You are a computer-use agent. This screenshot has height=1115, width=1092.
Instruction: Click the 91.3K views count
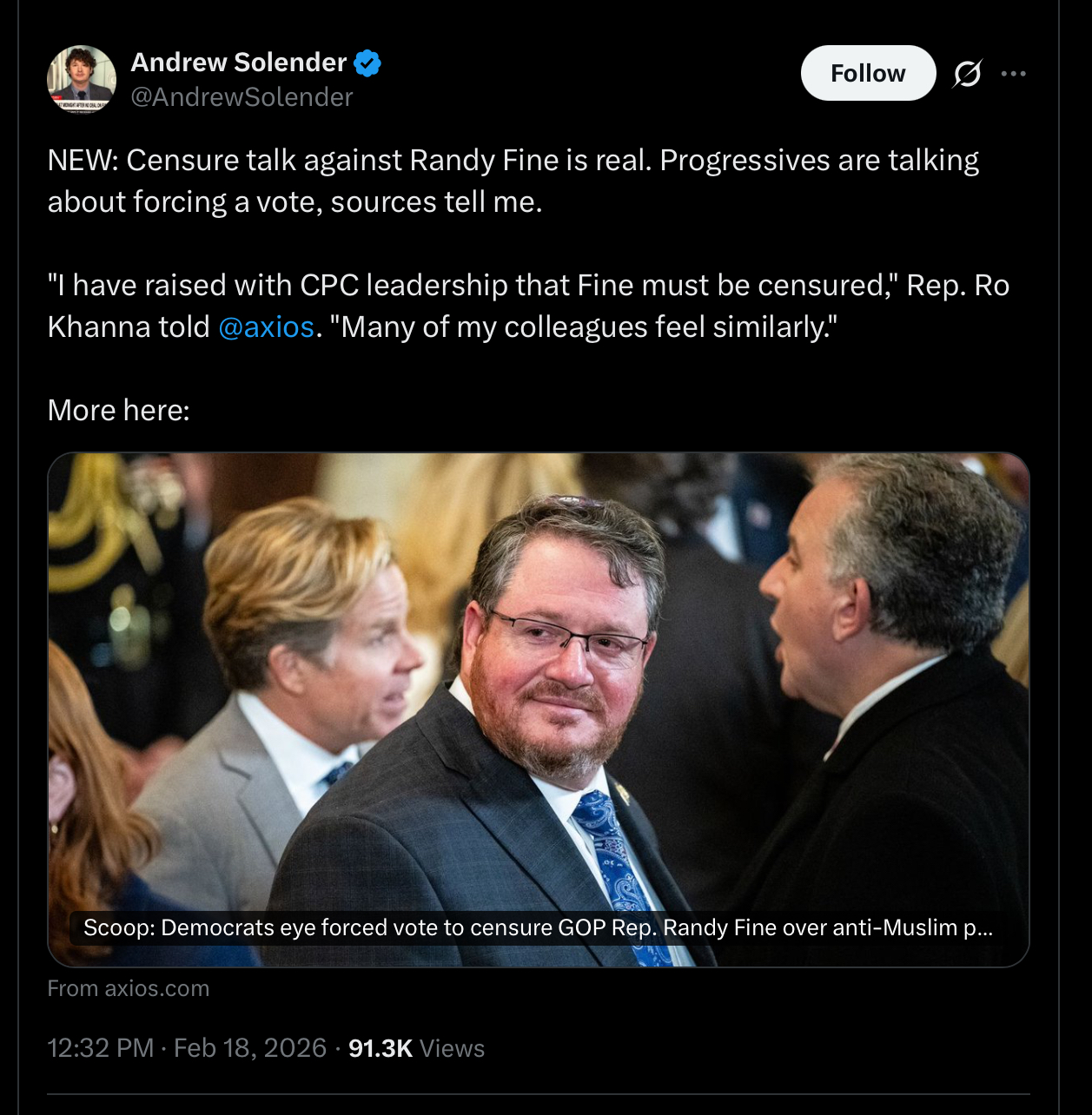point(381,1048)
